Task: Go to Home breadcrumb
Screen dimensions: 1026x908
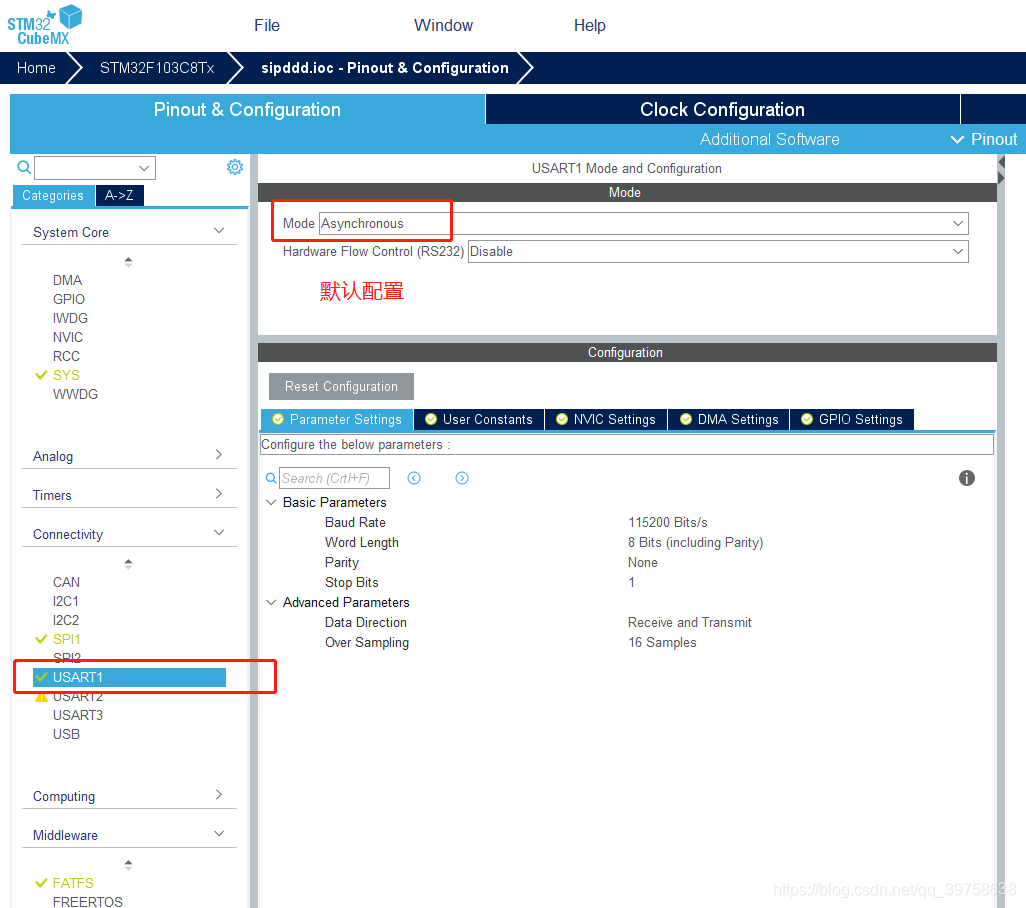Action: [36, 68]
